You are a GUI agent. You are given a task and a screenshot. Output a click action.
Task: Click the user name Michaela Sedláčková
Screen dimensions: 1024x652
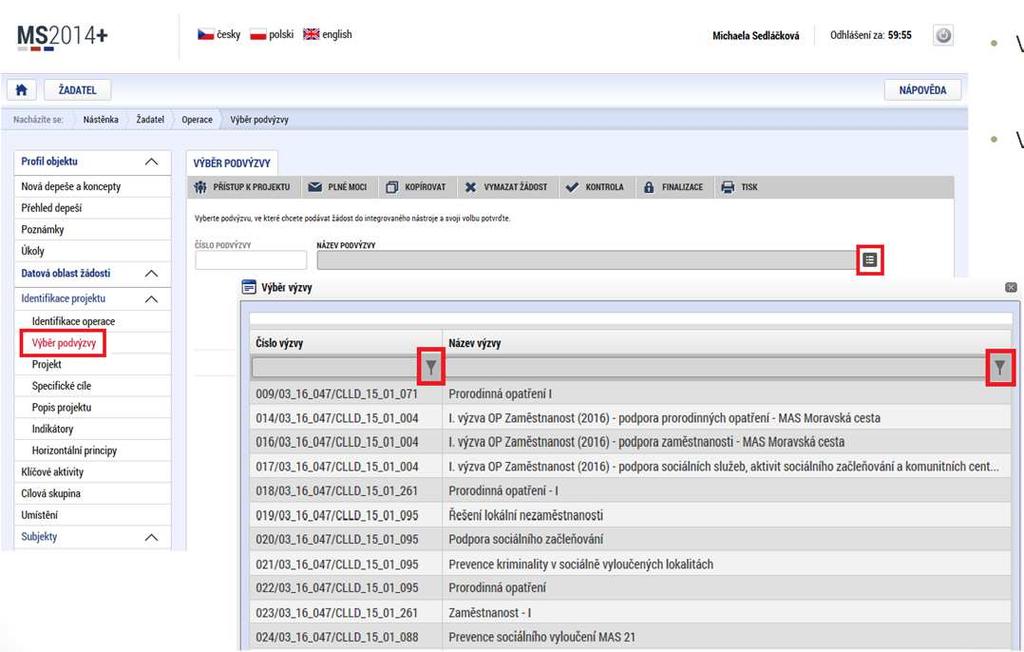coord(756,36)
